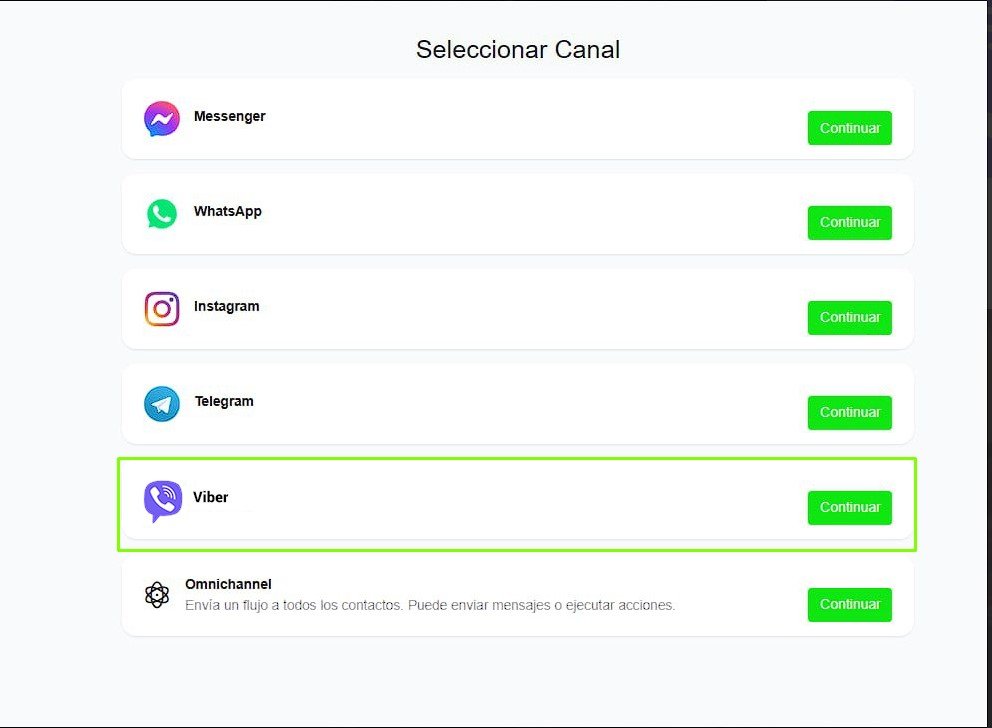Click the Omnichannel description text

(x=430, y=605)
